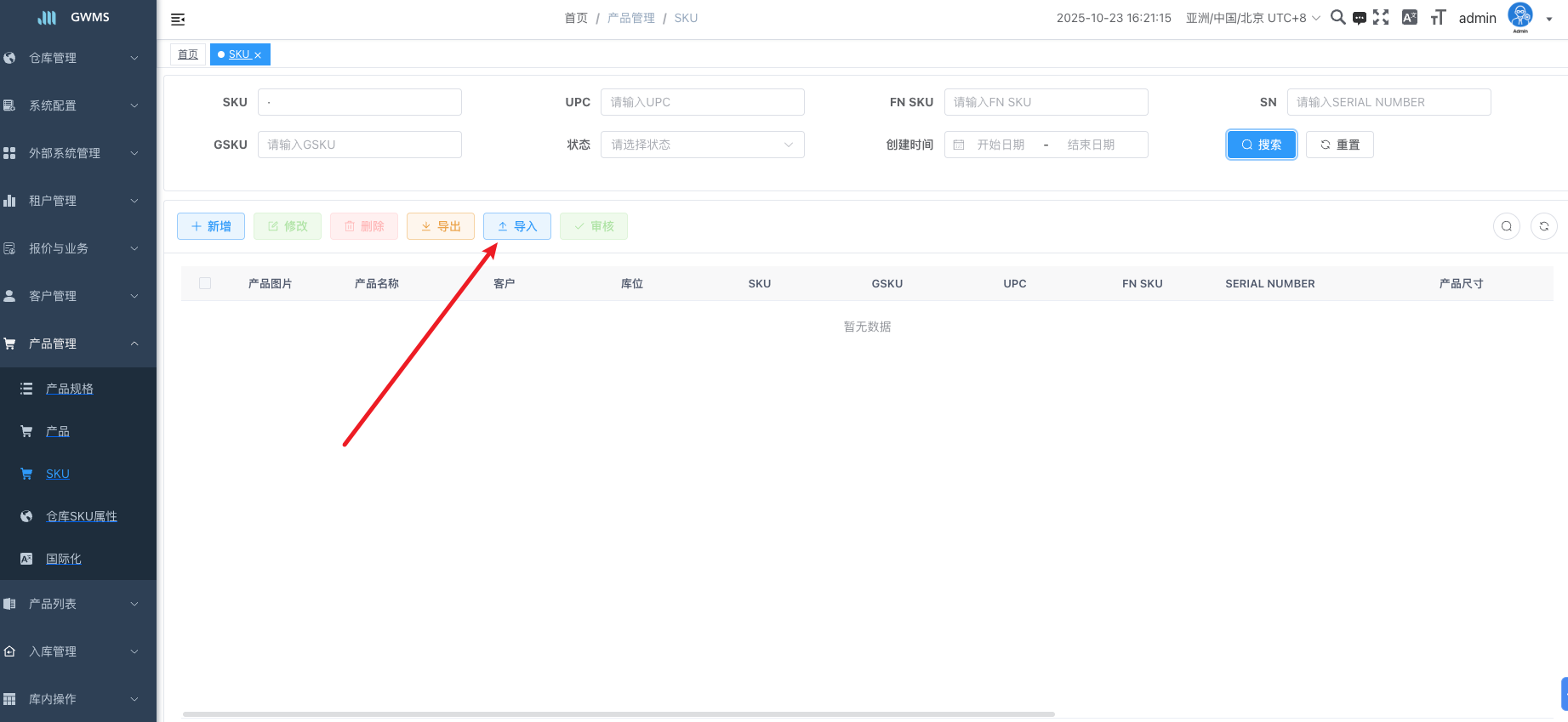Click the round search toggle icon above table
The width and height of the screenshot is (1568, 722).
point(1507,226)
